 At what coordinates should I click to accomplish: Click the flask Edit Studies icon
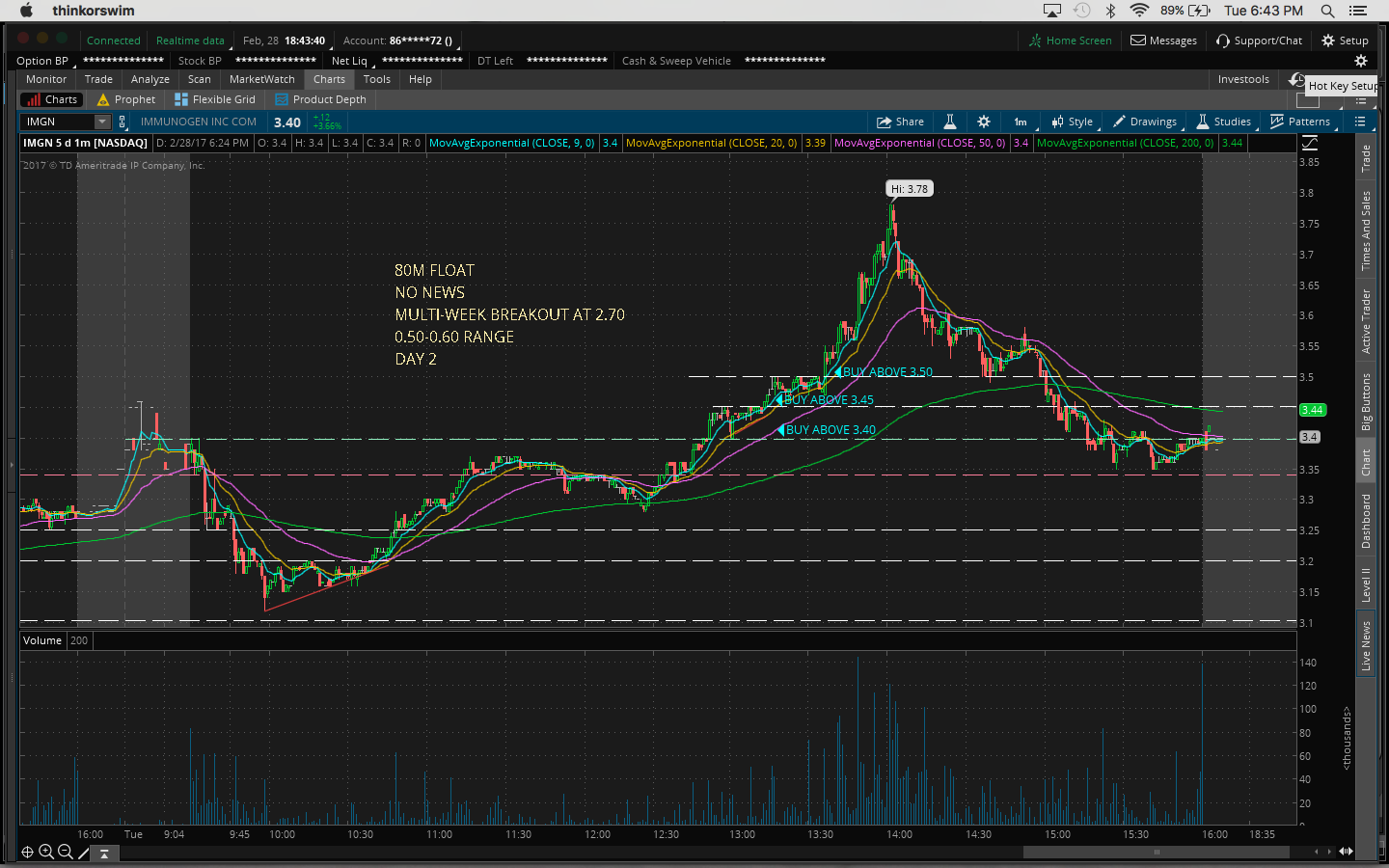tap(950, 122)
